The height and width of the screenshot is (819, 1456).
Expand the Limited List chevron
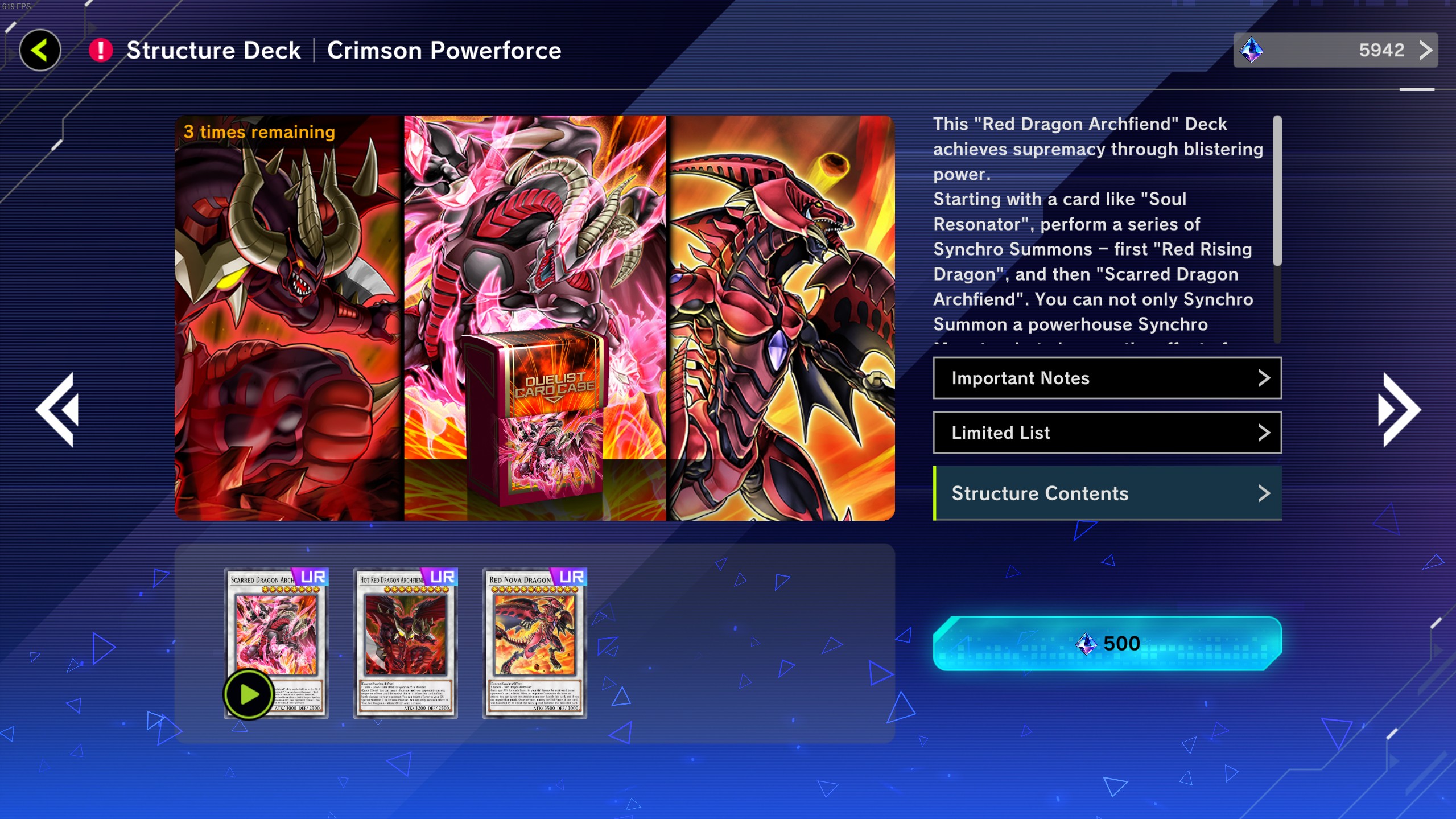click(1264, 433)
